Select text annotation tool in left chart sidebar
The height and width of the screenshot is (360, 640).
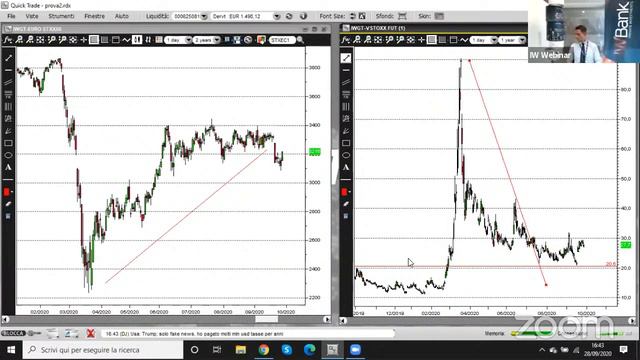click(x=8, y=167)
